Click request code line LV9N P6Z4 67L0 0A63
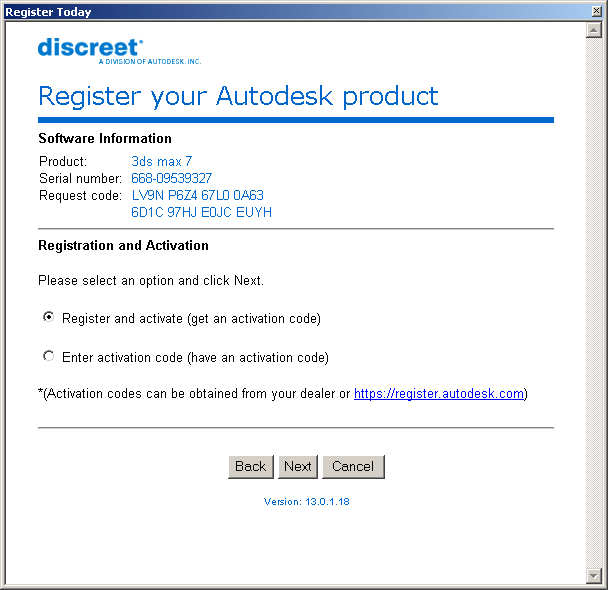Image resolution: width=608 pixels, height=590 pixels. point(198,195)
